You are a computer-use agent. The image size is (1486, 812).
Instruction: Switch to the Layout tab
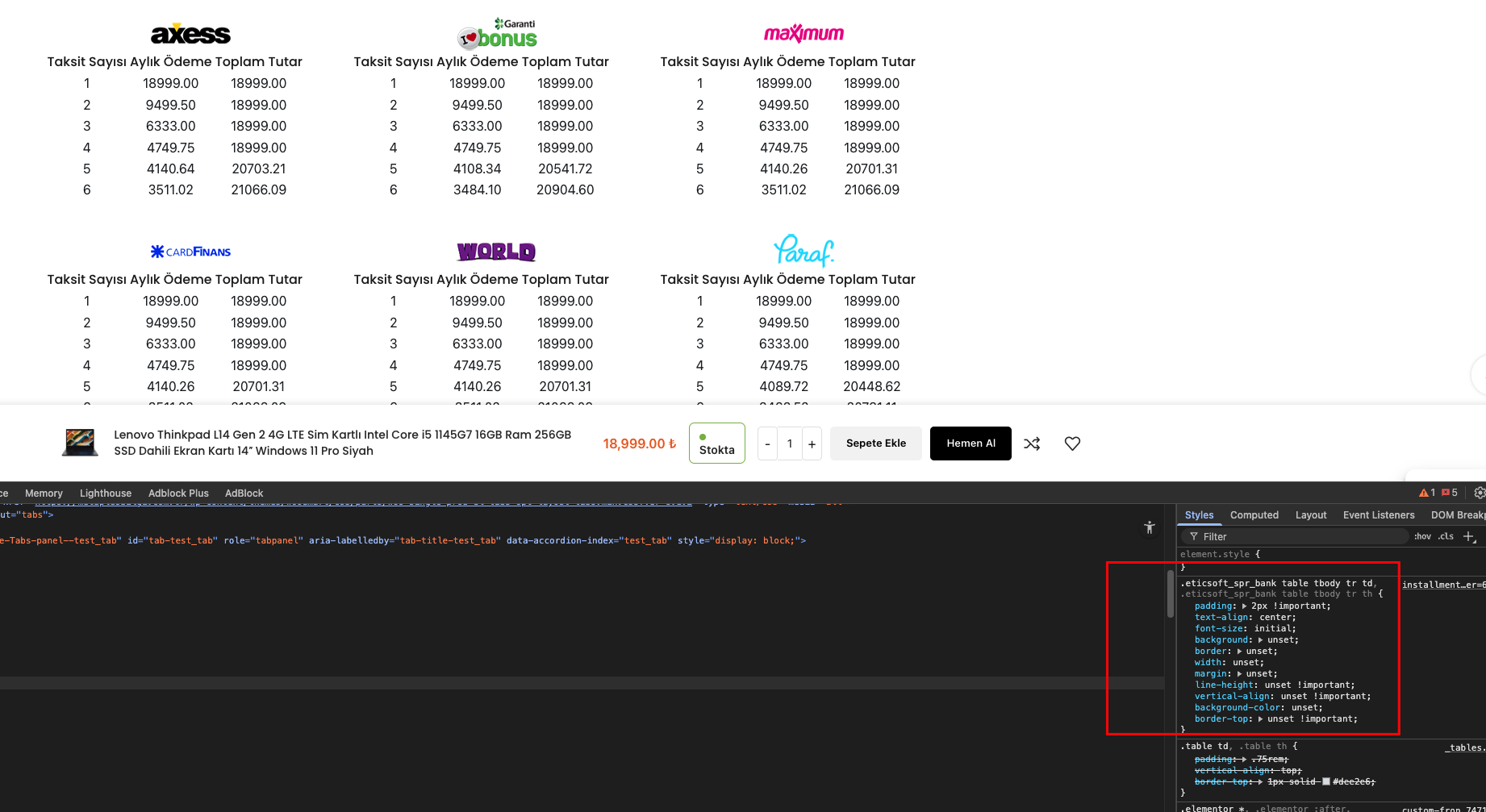coord(1311,515)
